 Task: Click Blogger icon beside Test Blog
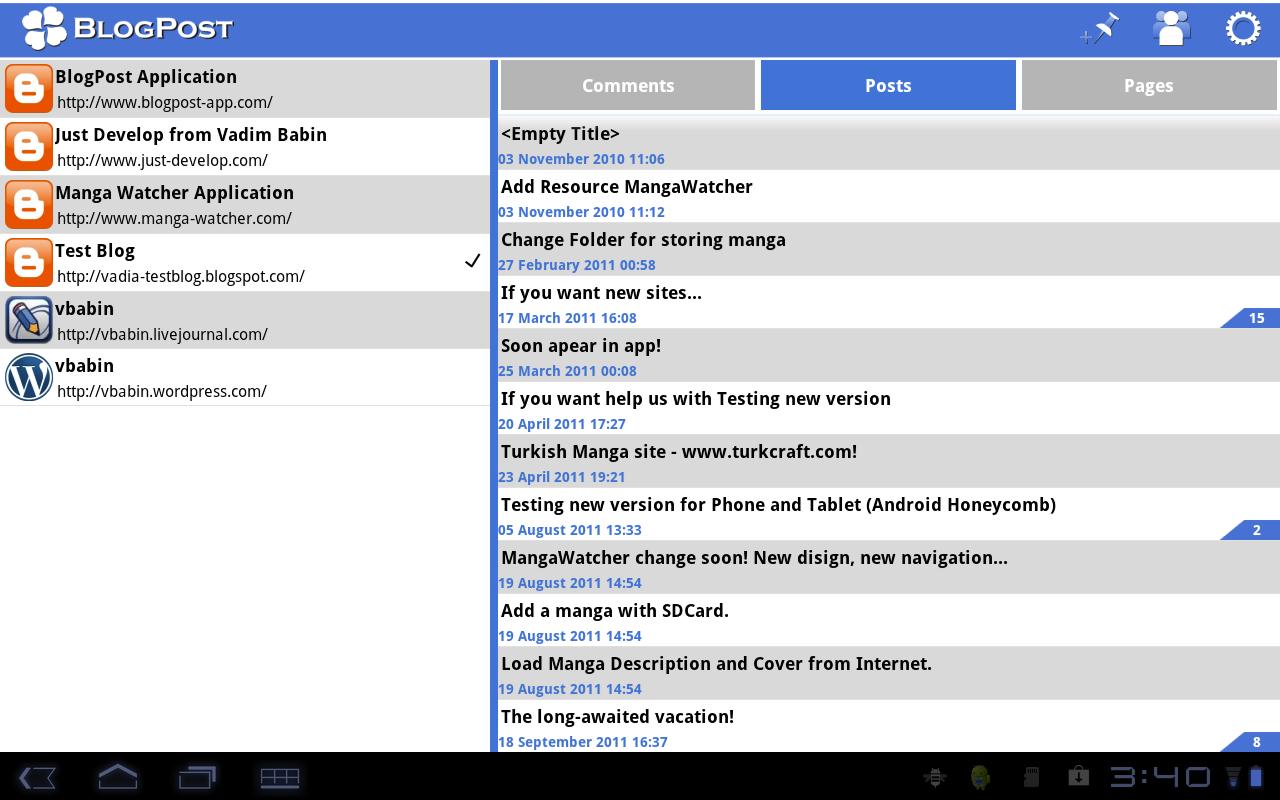[29, 263]
